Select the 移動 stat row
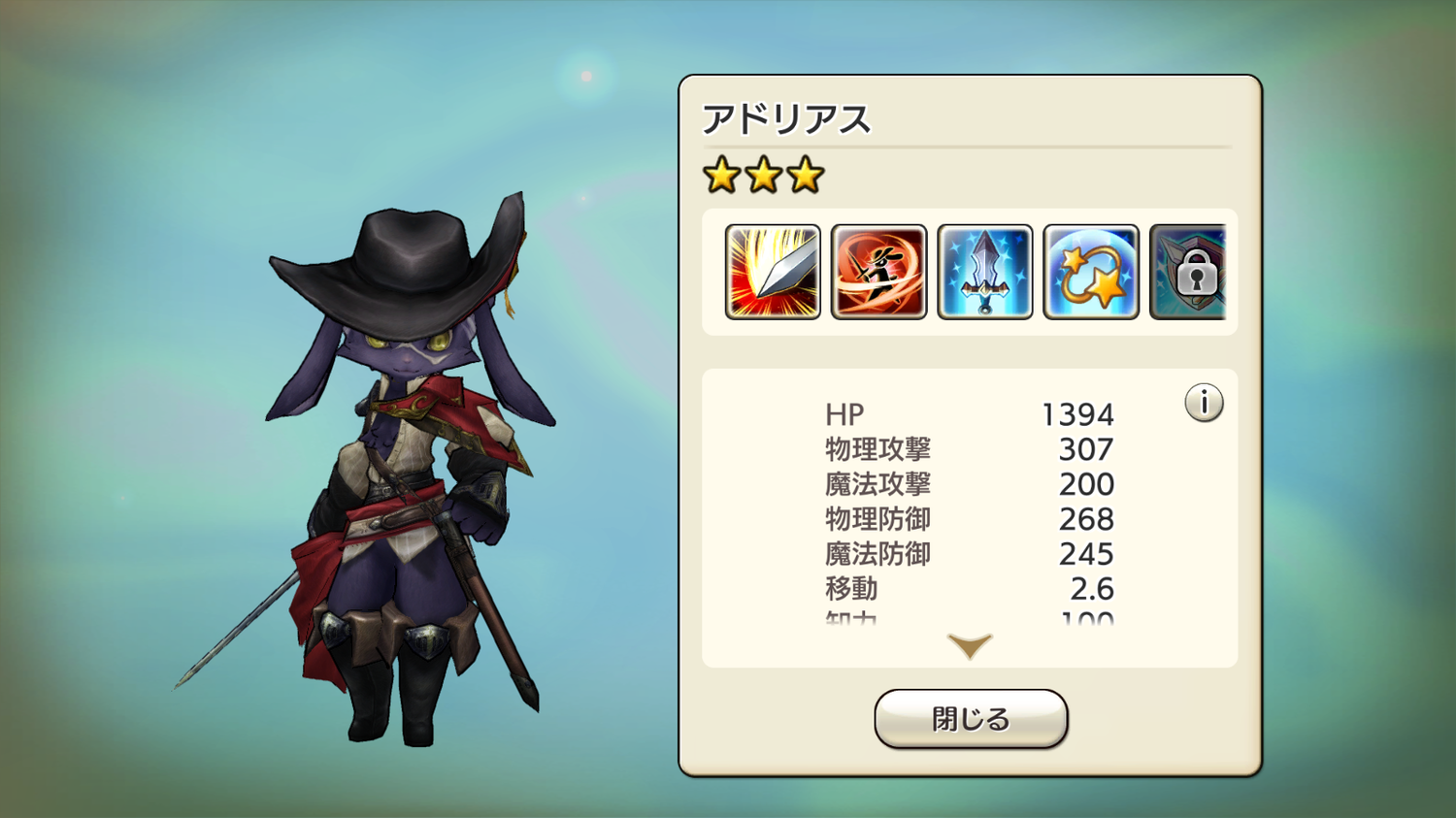Screen dimensions: 1456x818 [970, 589]
